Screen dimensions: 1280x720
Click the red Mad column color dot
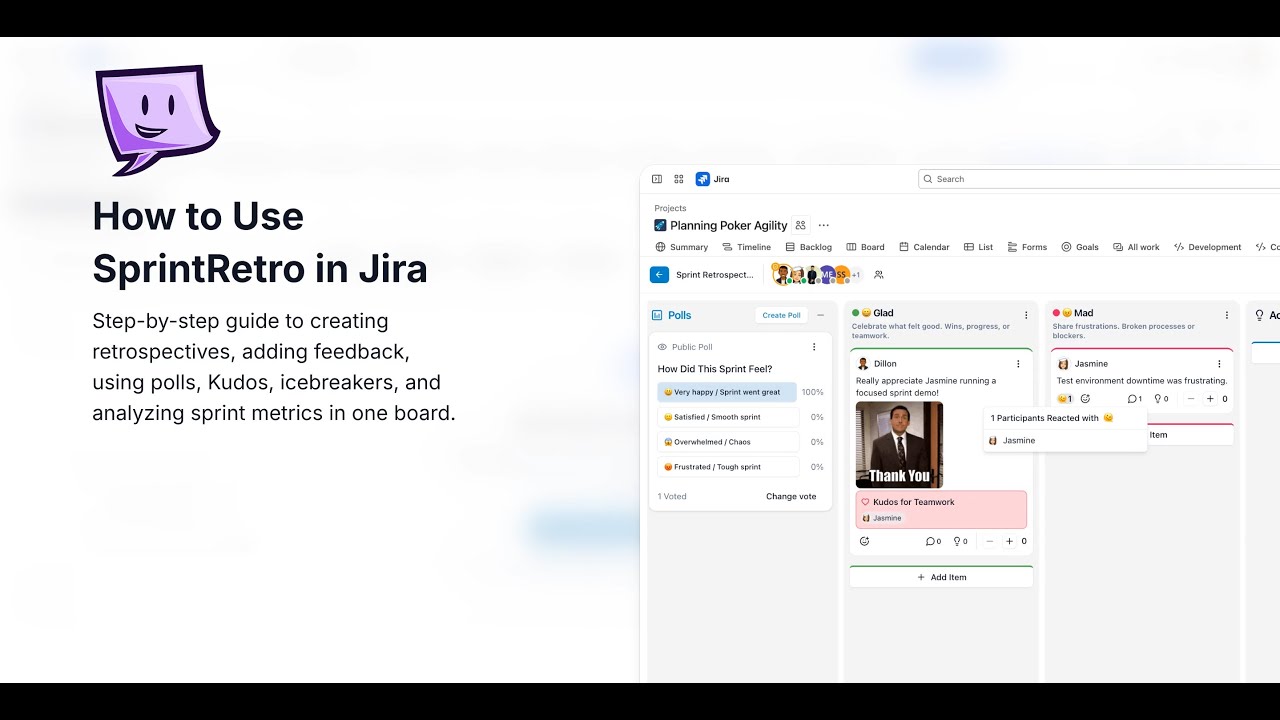(1057, 313)
